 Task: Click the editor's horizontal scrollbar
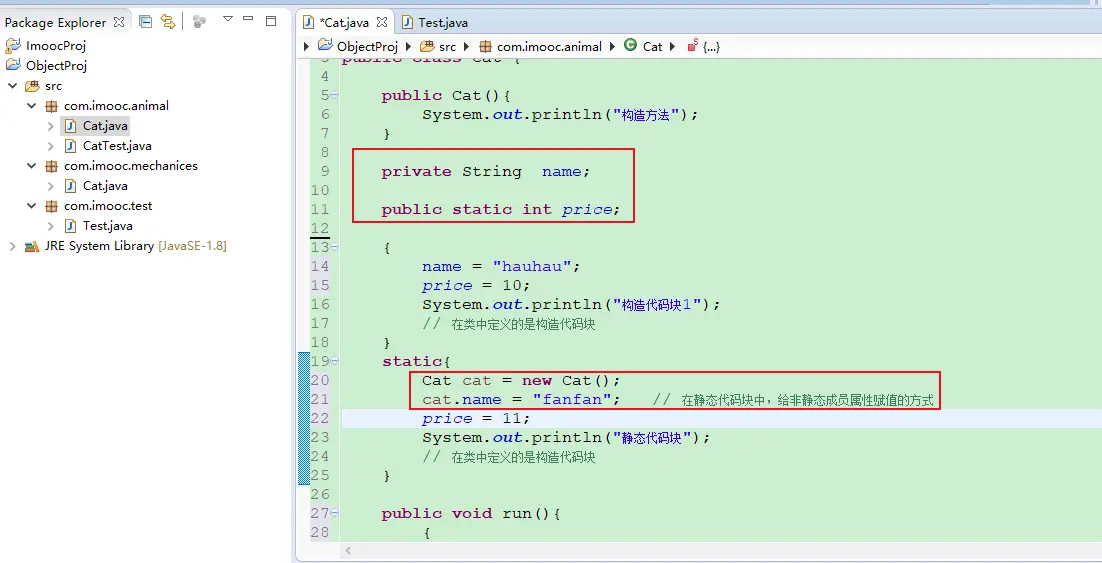(x=700, y=551)
